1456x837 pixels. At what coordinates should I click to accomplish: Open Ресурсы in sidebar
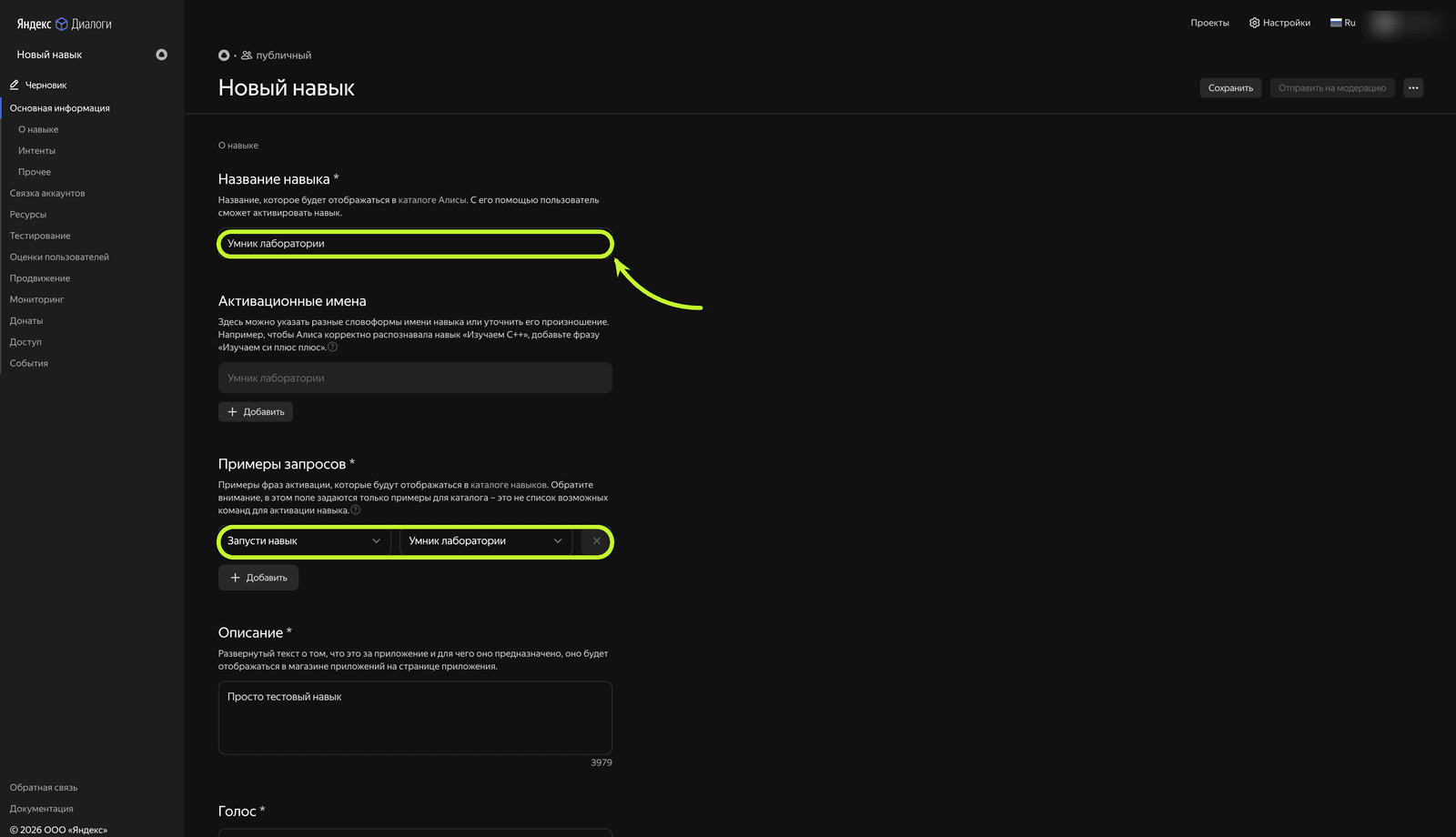28,215
